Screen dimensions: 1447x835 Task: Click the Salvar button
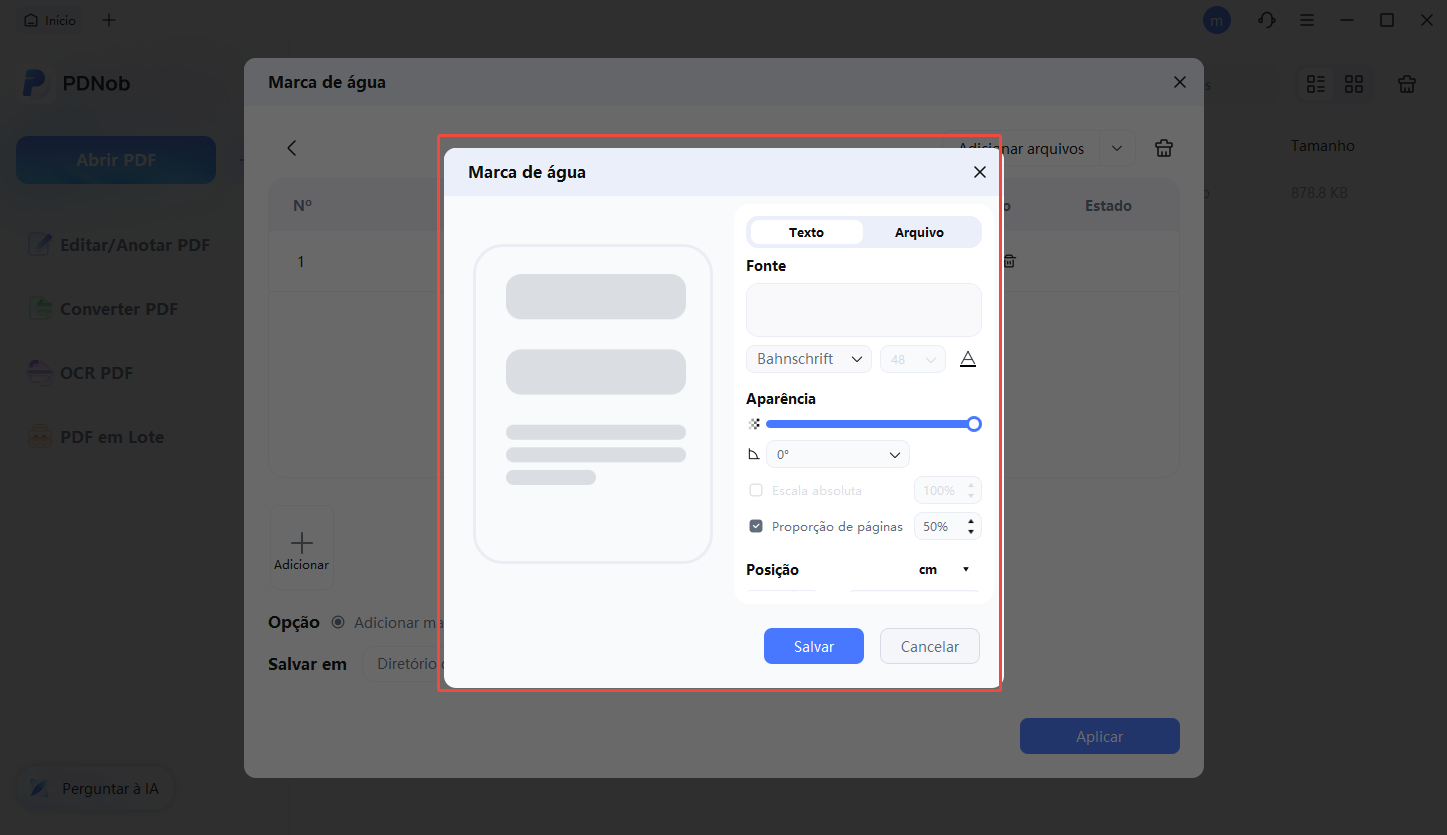click(813, 646)
